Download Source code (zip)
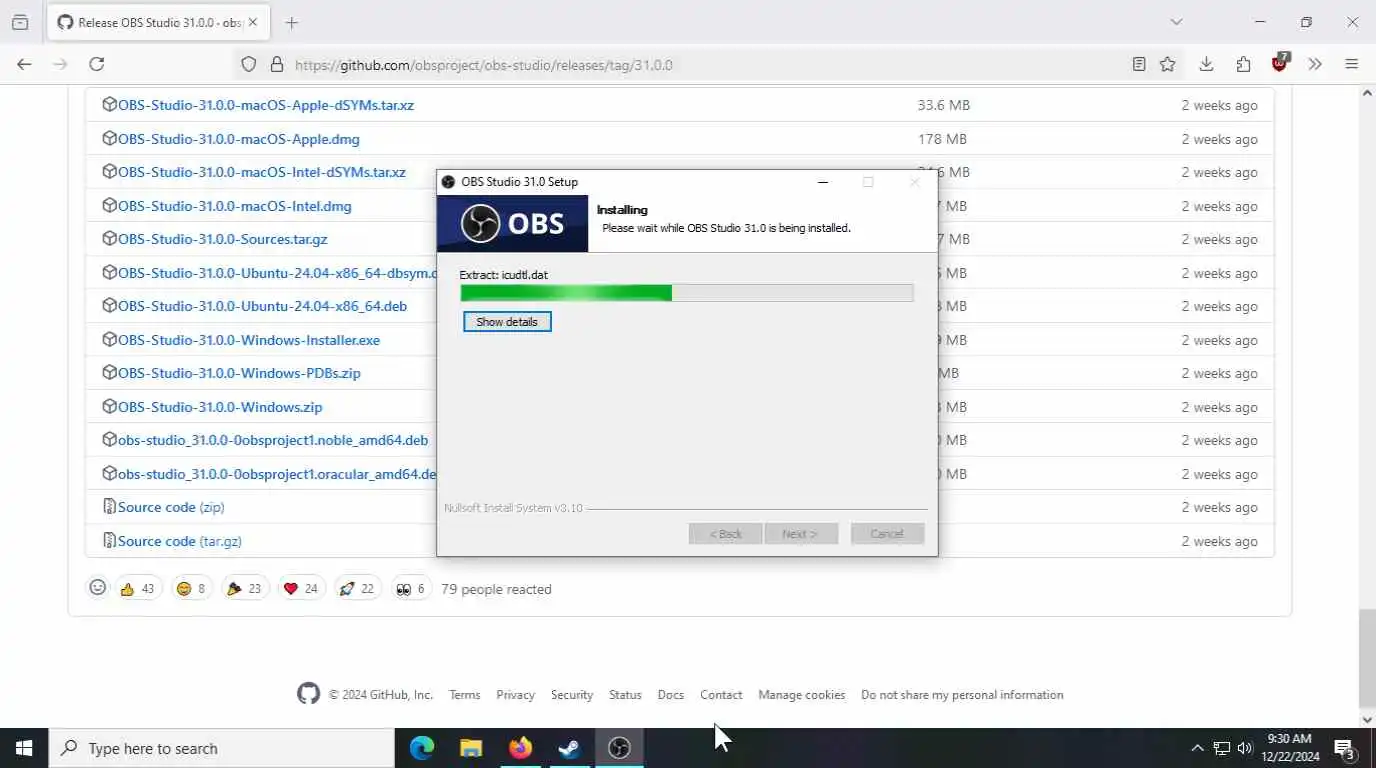1376x768 pixels. click(171, 507)
